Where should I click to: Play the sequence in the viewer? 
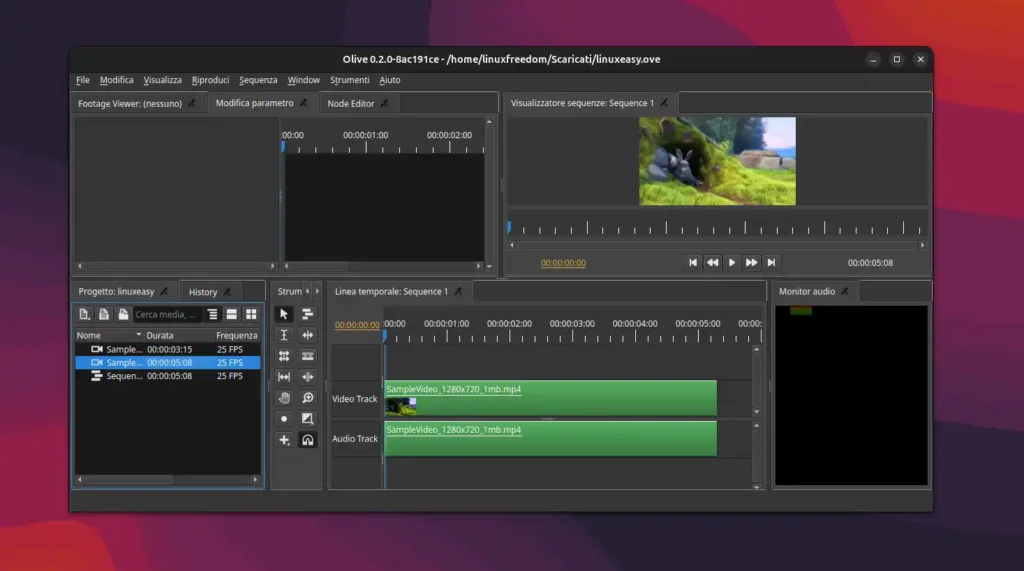click(731, 263)
